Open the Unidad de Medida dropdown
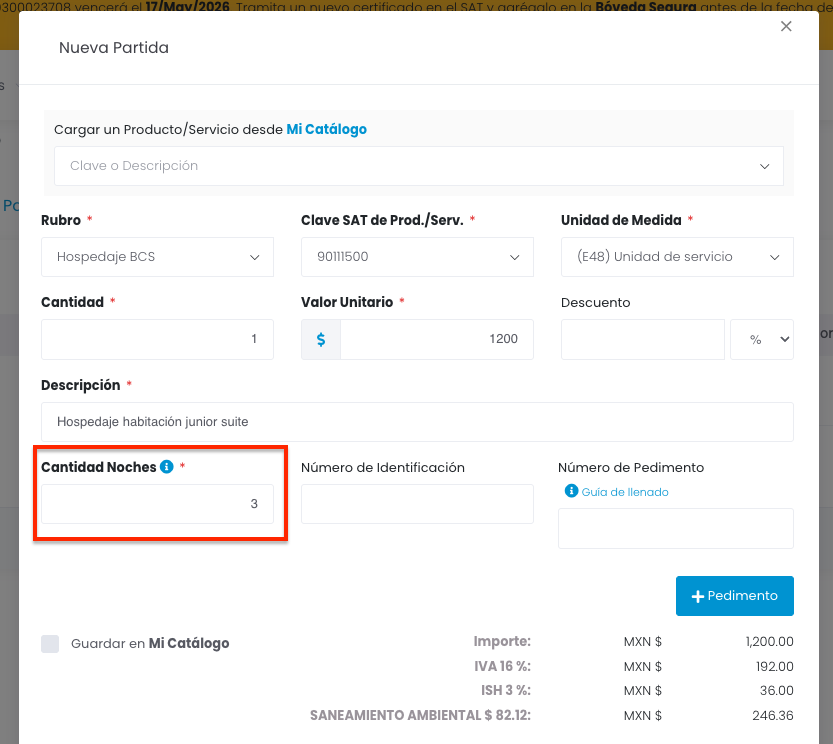Image resolution: width=833 pixels, height=744 pixels. click(677, 257)
